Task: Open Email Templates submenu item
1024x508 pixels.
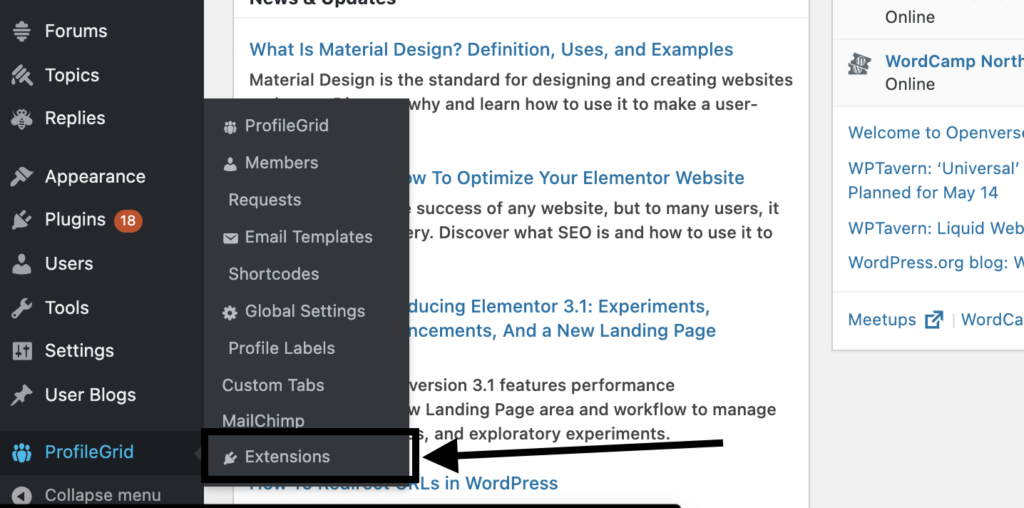Action: click(308, 237)
